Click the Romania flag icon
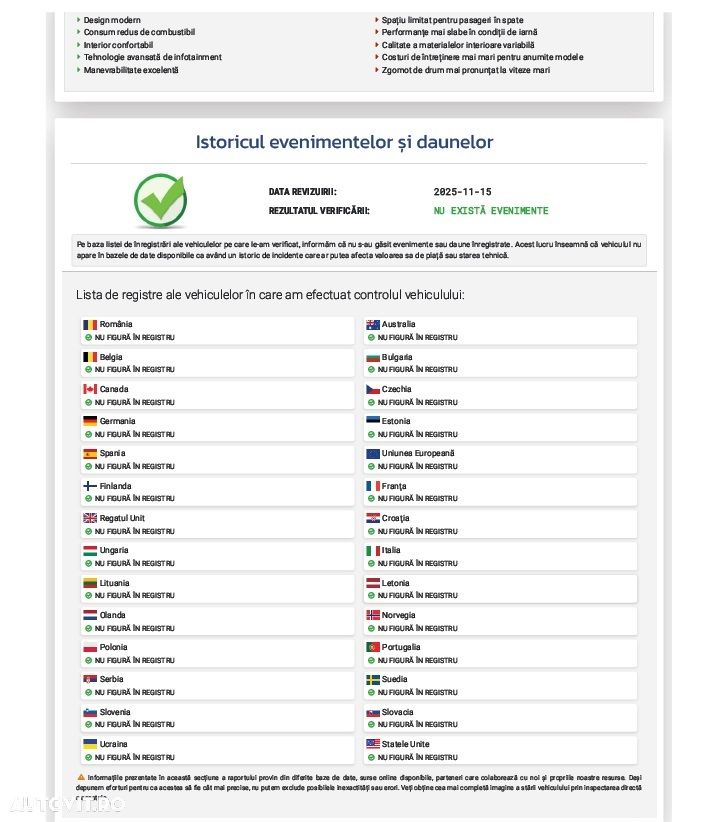Viewport: 722px width, 822px height. pos(90,325)
